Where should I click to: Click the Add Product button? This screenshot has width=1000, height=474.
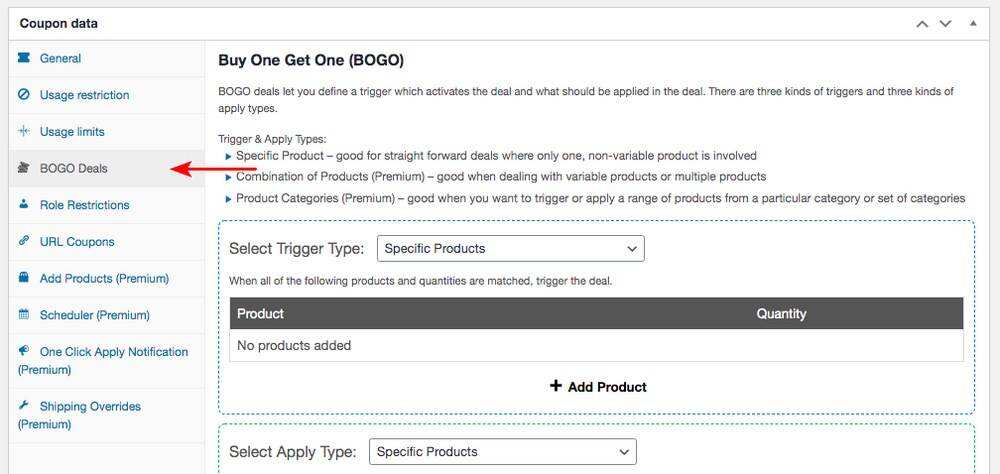tap(598, 387)
